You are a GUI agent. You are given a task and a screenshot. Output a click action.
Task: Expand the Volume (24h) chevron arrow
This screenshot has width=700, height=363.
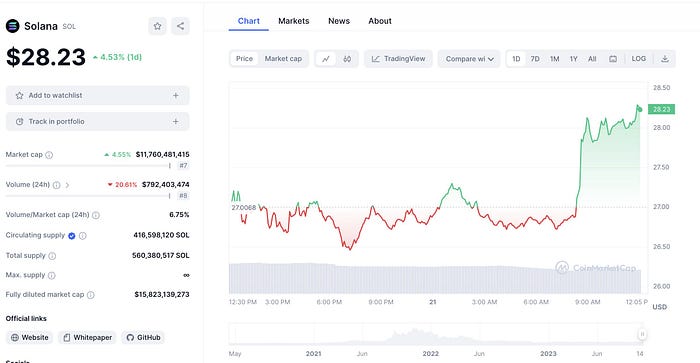67,185
